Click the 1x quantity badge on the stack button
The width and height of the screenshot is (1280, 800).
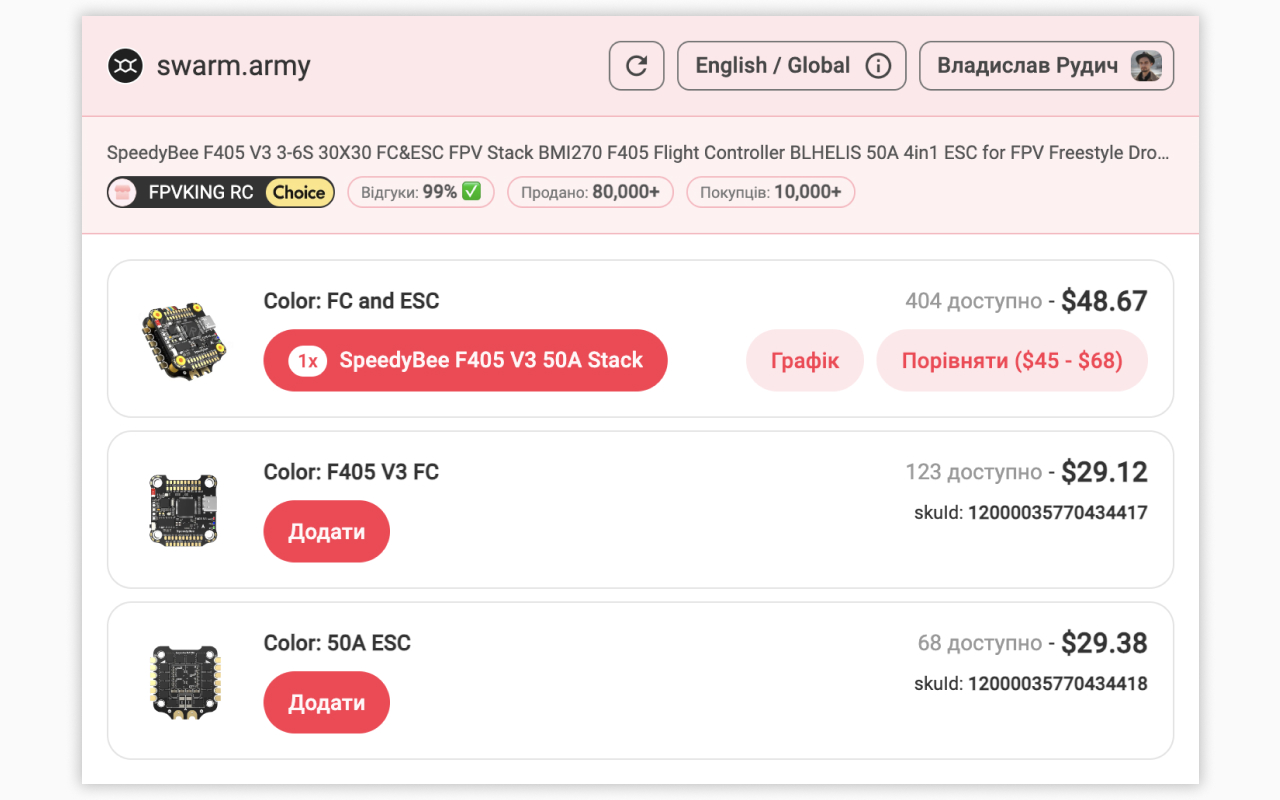click(x=306, y=360)
